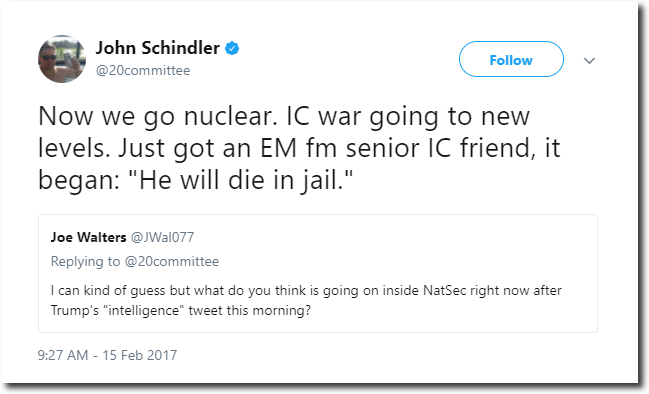This screenshot has width=649, height=394.
Task: Click the blue verified badge beside John Schindler
Action: coord(232,48)
